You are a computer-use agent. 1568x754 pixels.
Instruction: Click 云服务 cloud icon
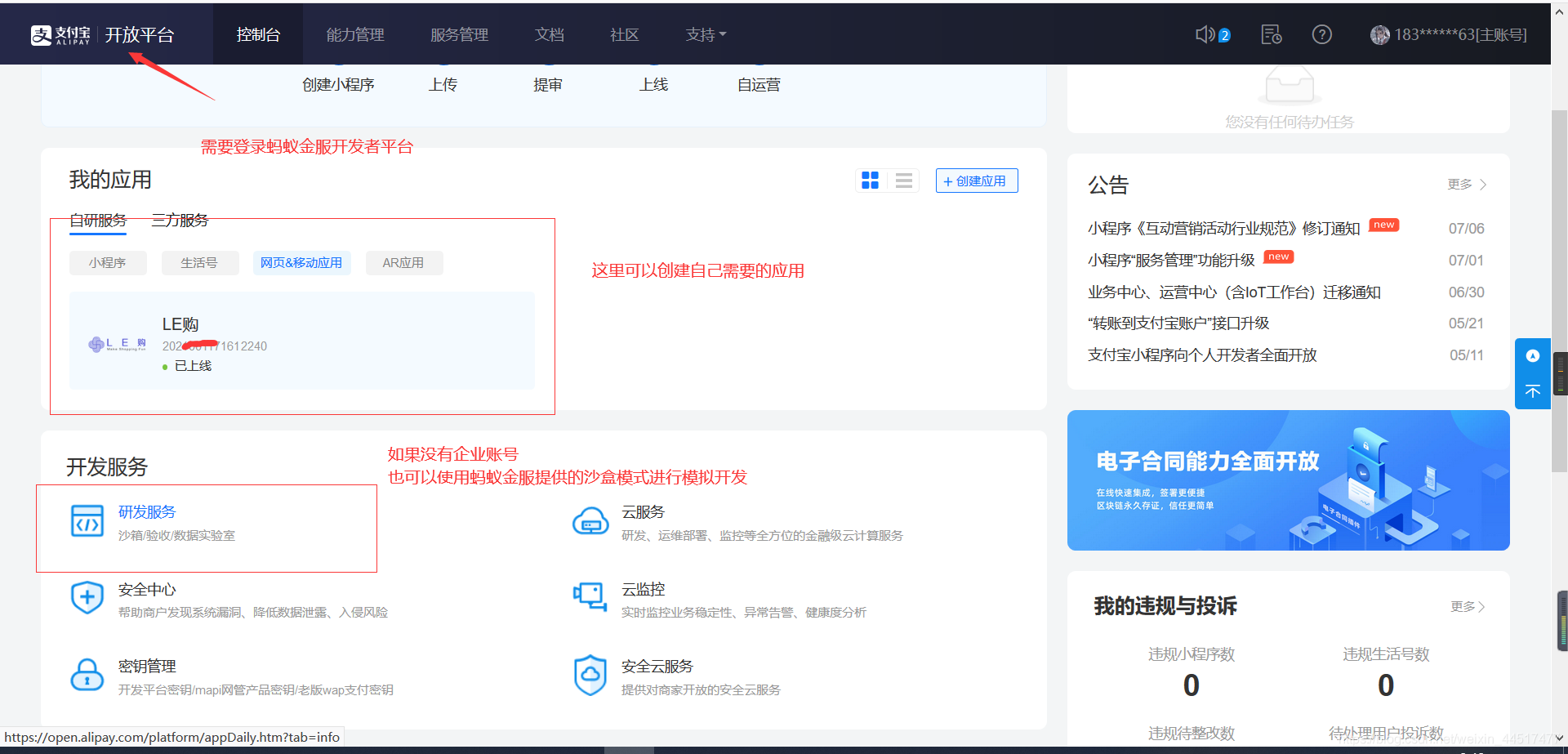tap(590, 521)
